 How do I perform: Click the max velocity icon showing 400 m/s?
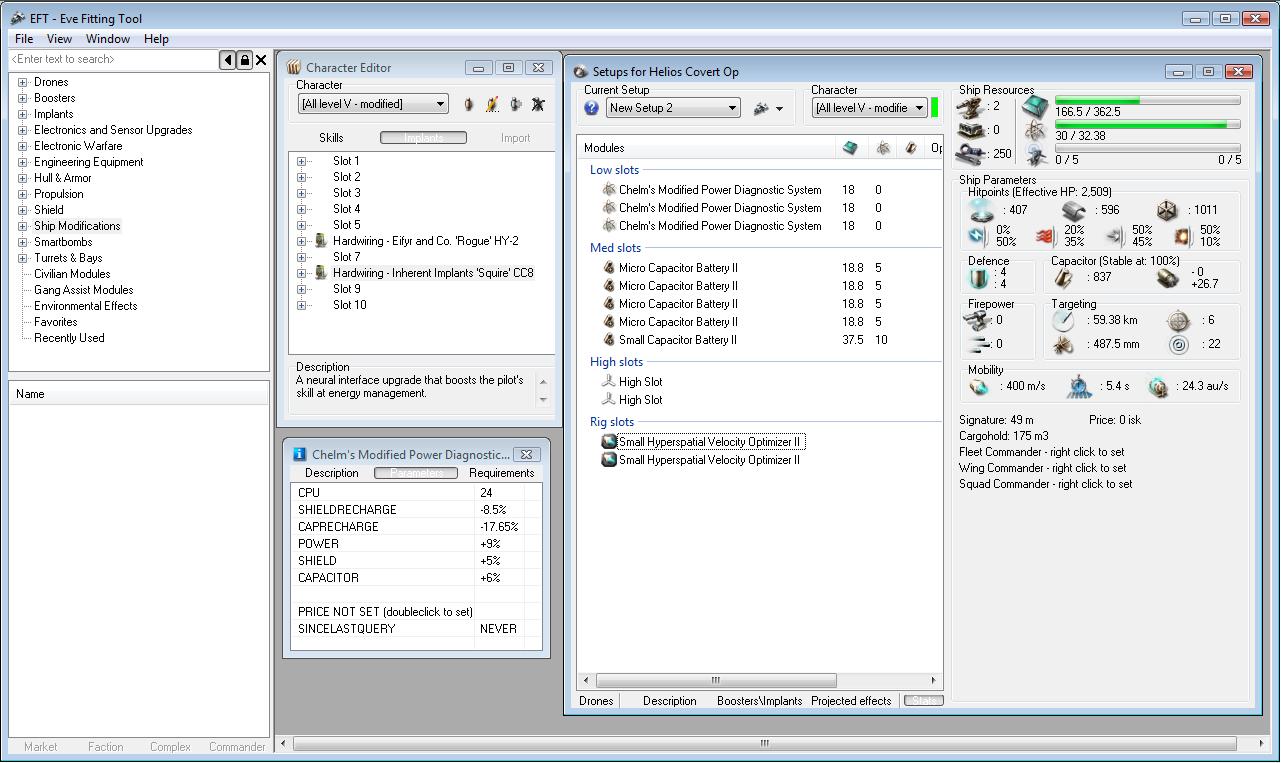[979, 386]
